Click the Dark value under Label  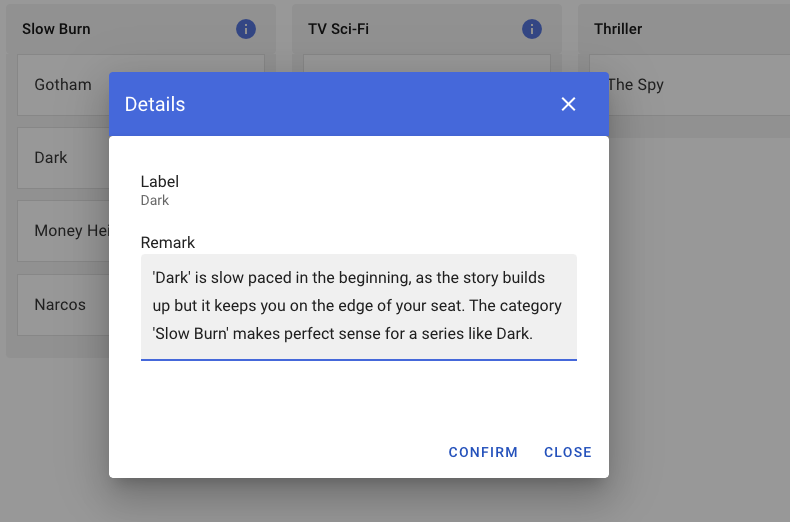[x=155, y=201]
